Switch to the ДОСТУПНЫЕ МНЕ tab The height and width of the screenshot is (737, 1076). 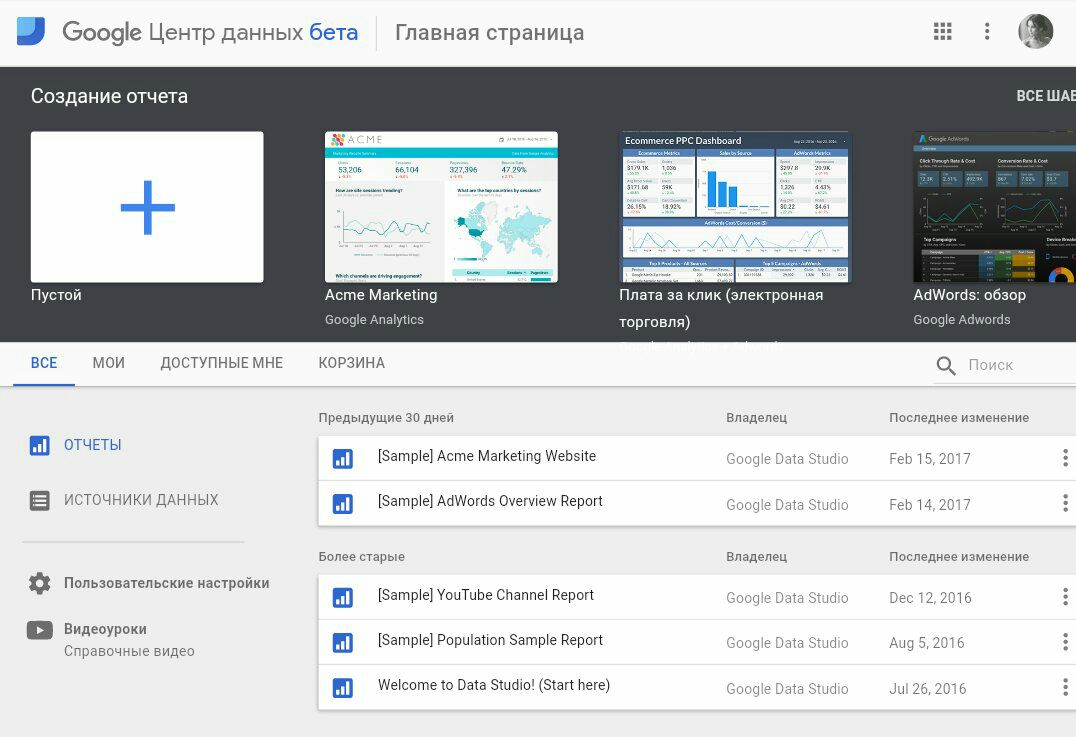click(222, 363)
